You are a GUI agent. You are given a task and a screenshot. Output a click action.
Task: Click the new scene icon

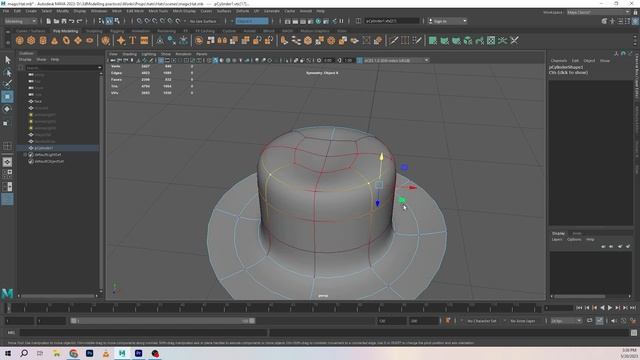49,21
